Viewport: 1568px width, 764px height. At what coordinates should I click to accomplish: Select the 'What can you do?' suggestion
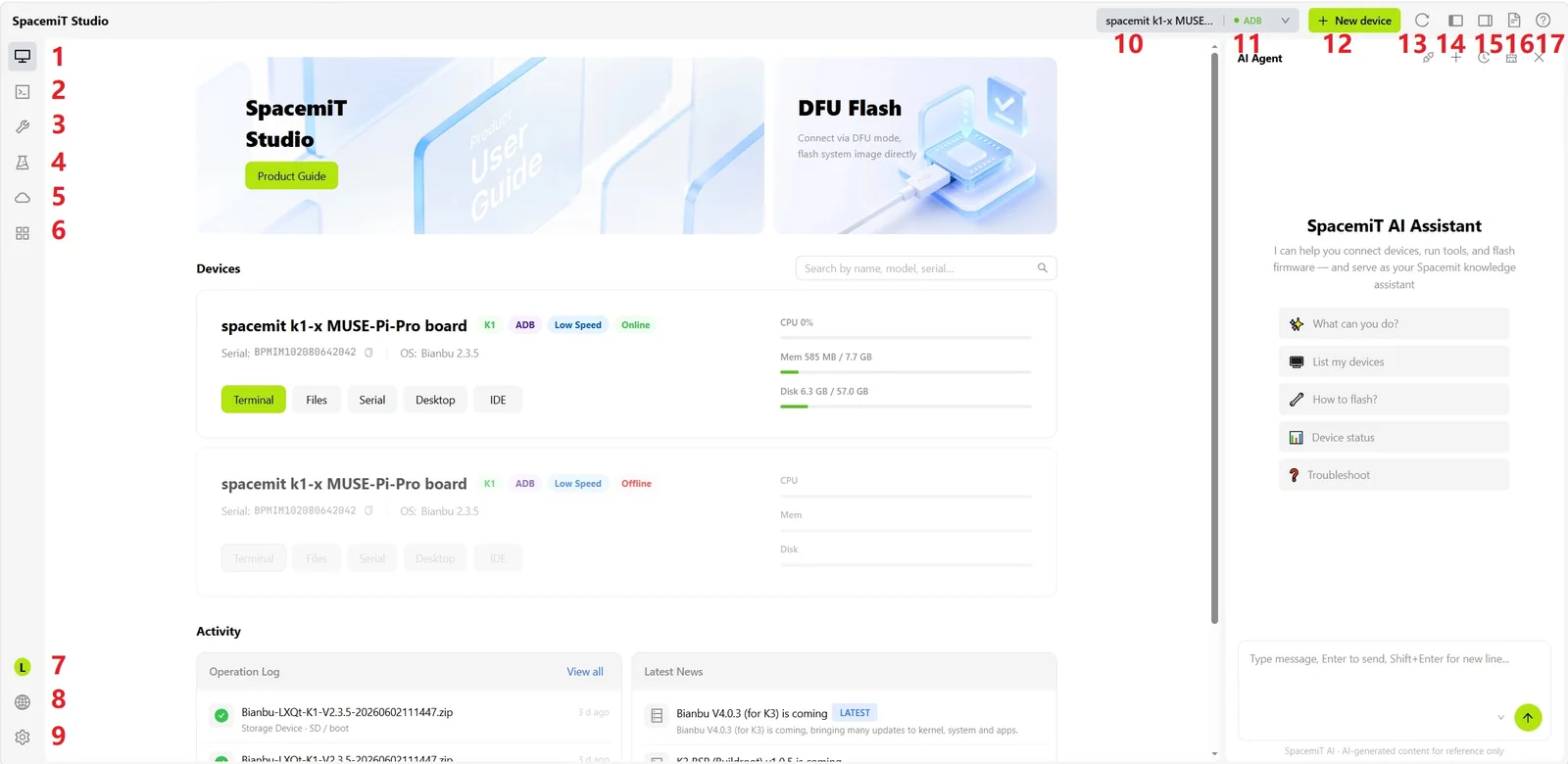[1394, 324]
